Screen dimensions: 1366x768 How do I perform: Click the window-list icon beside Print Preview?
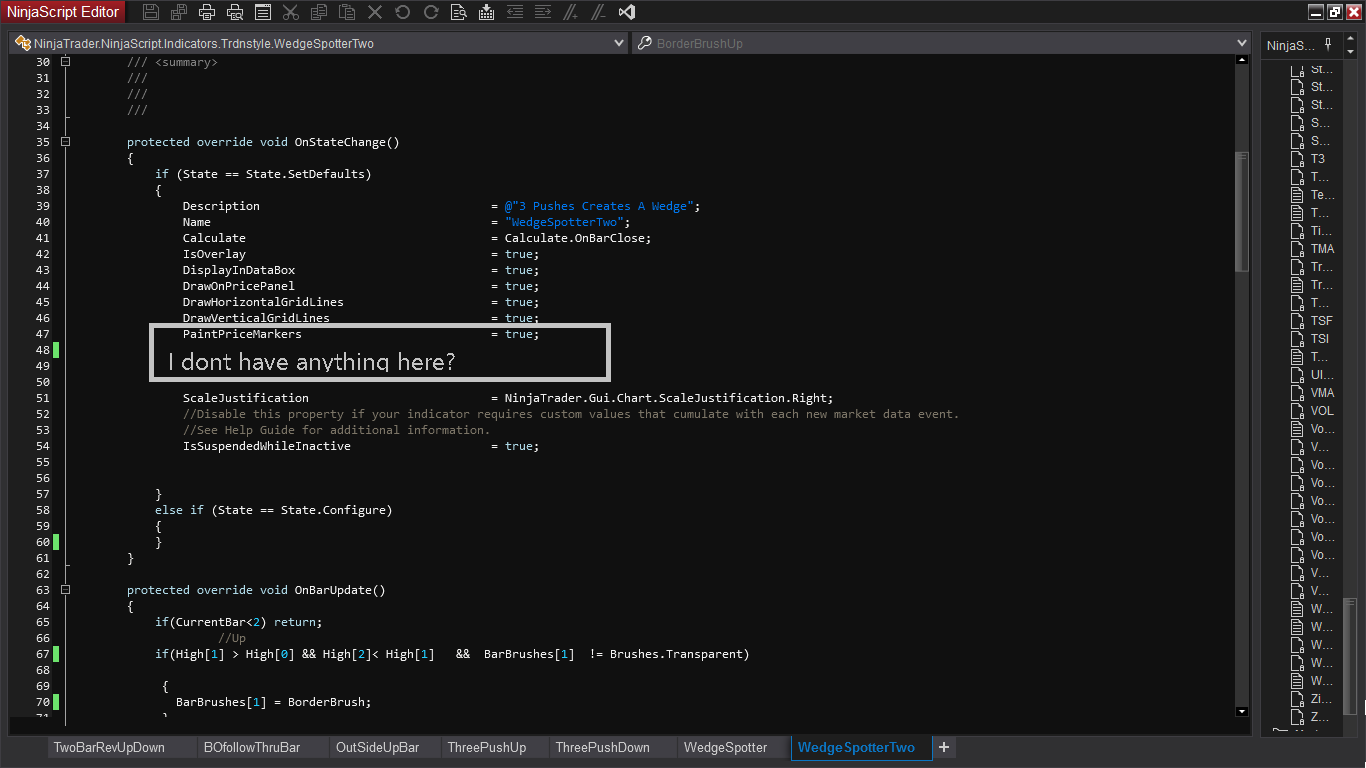coord(263,13)
